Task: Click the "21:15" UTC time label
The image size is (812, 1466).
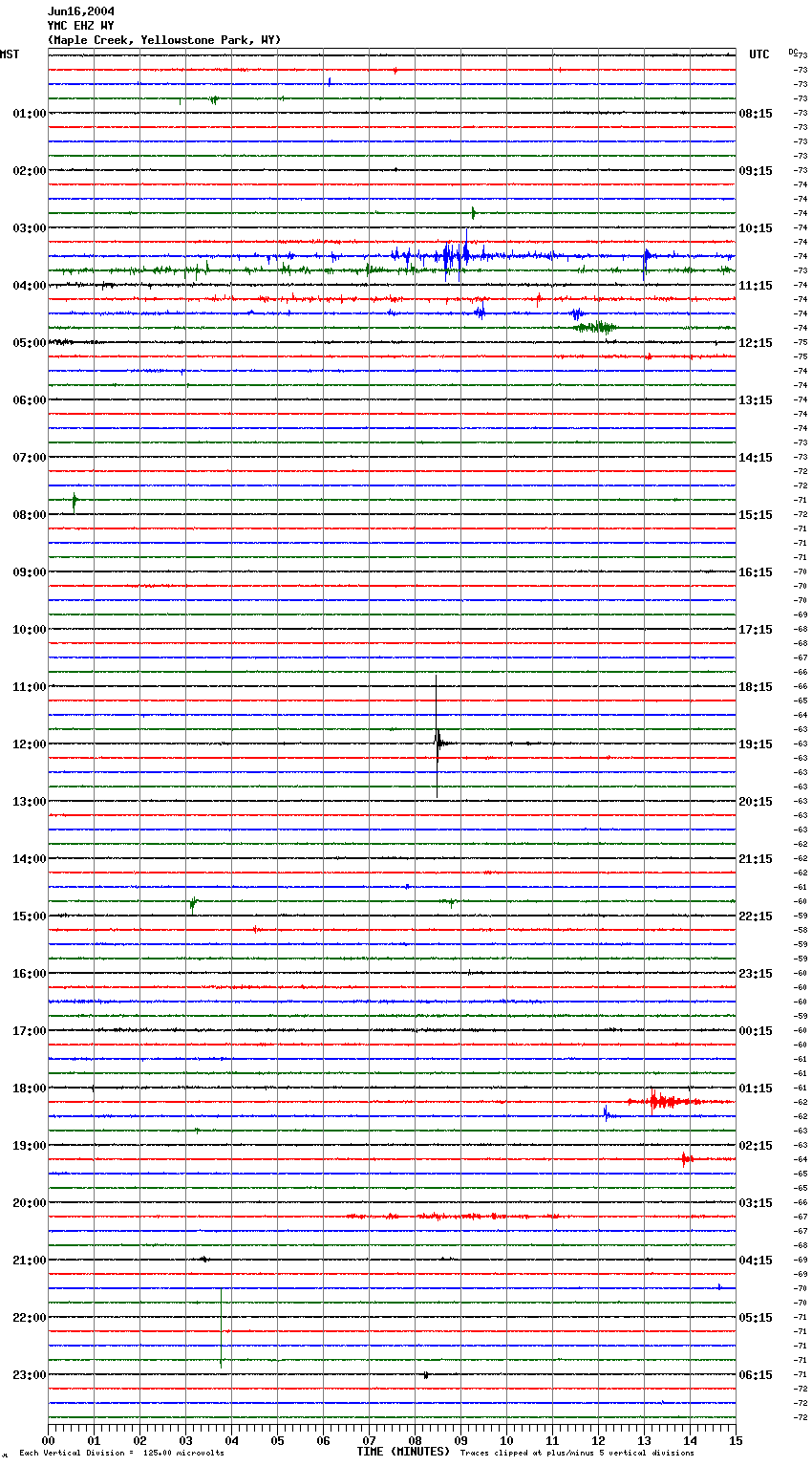Action: tap(756, 859)
